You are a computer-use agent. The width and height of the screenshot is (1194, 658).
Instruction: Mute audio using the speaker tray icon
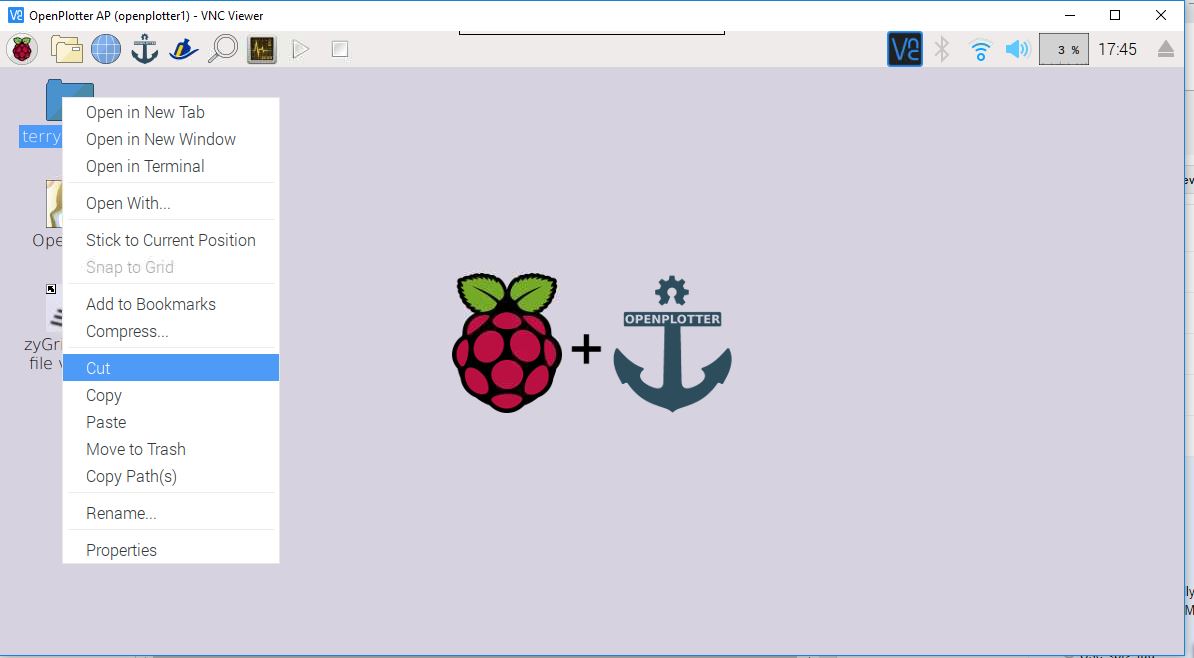(1018, 48)
